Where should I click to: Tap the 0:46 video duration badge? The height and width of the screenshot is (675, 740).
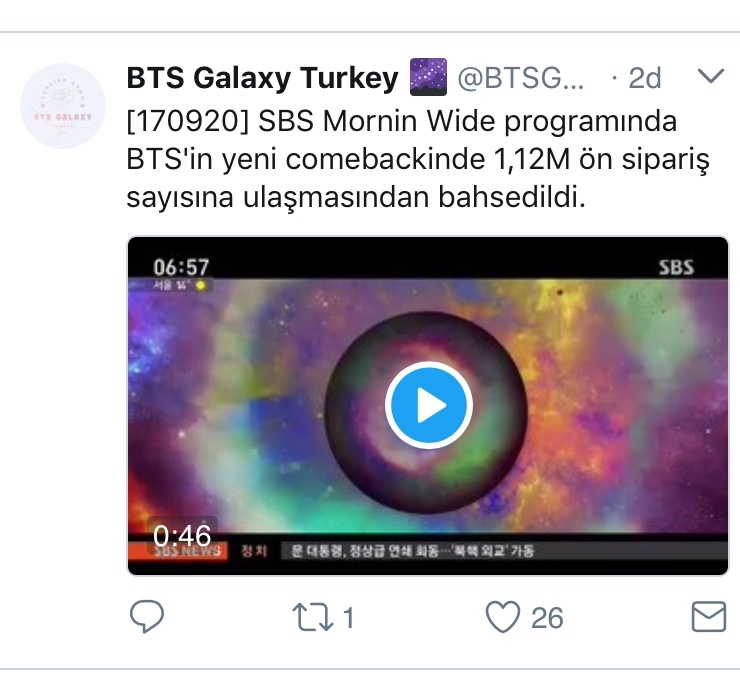click(182, 535)
